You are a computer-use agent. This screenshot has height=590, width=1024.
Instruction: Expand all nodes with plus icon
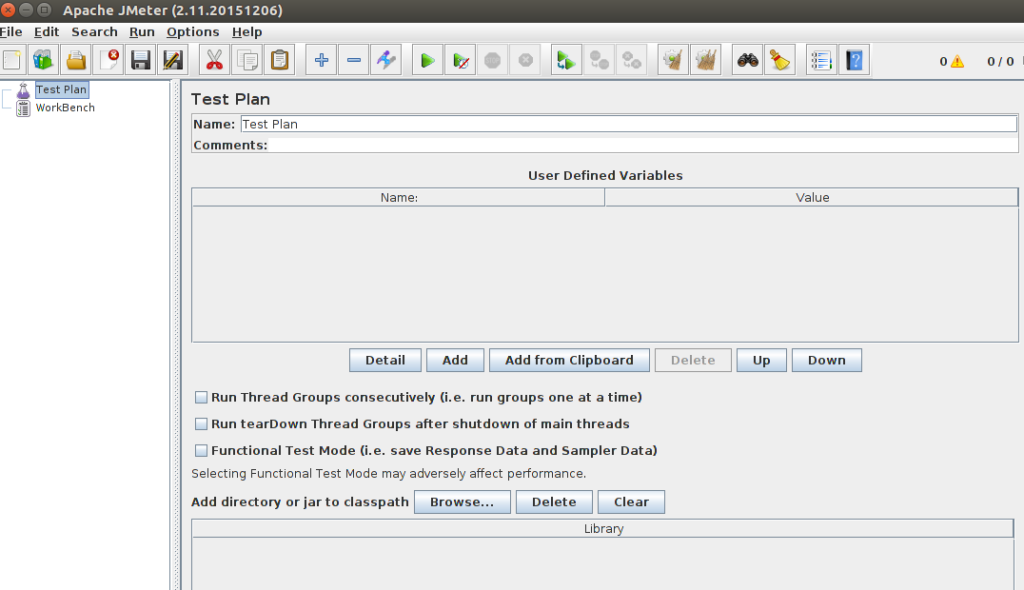[321, 60]
